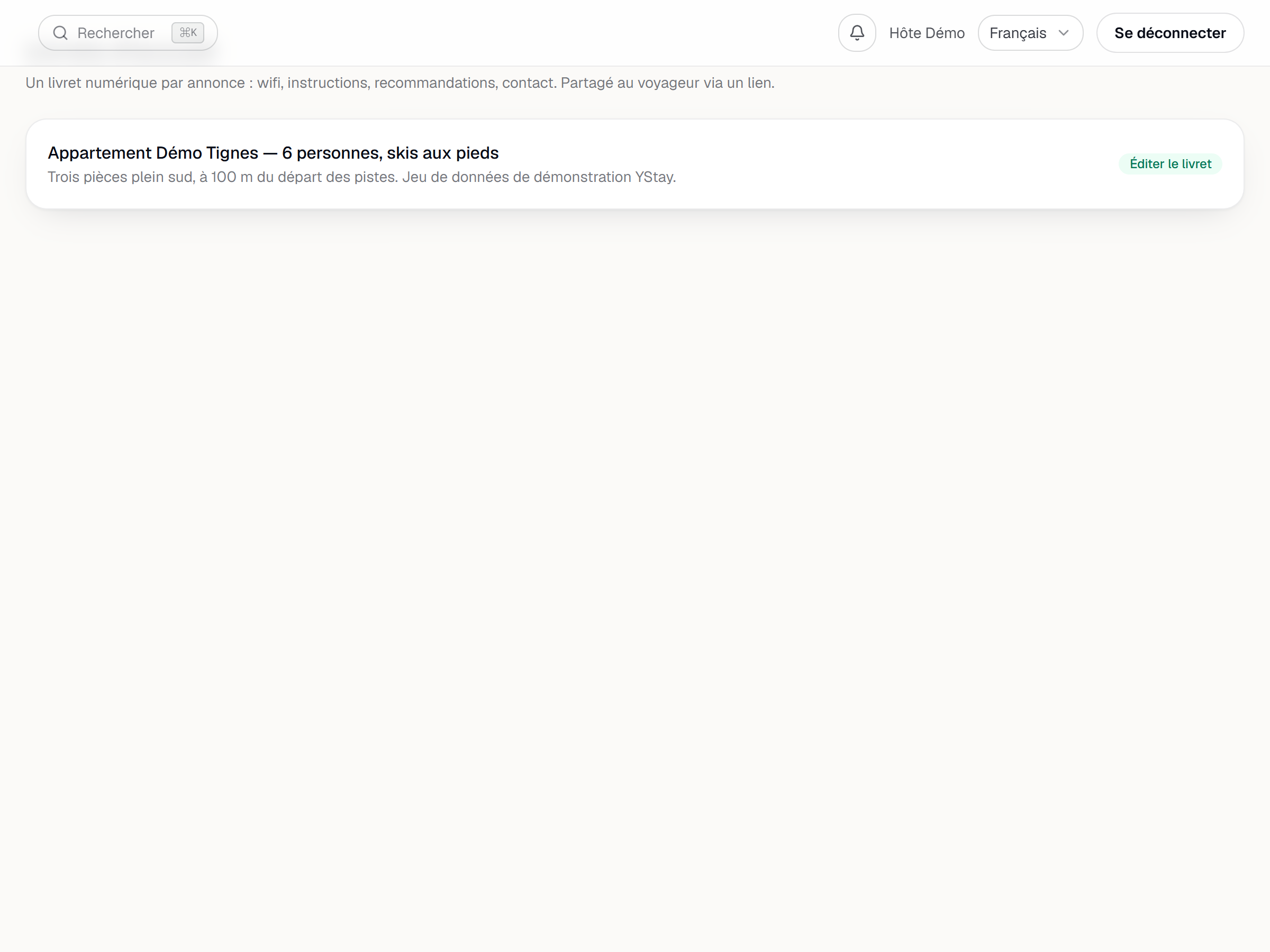Click the 'Un livret numérique par annonce' text
The height and width of the screenshot is (952, 1270).
pyautogui.click(x=400, y=83)
